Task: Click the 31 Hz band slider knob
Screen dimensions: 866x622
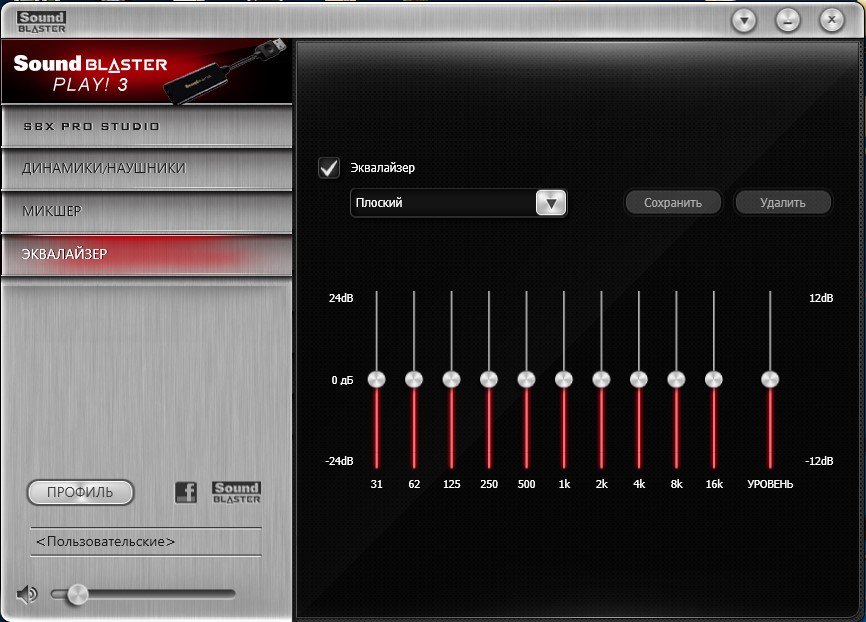Action: pyautogui.click(x=377, y=379)
